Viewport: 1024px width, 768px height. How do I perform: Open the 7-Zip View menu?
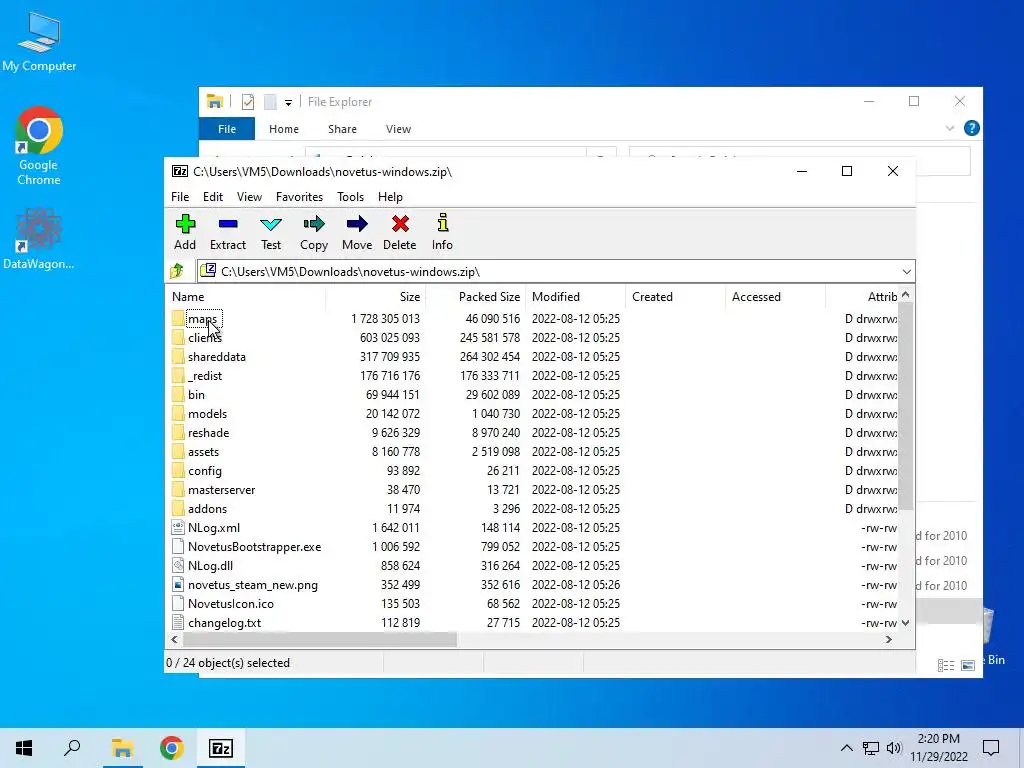tap(249, 197)
